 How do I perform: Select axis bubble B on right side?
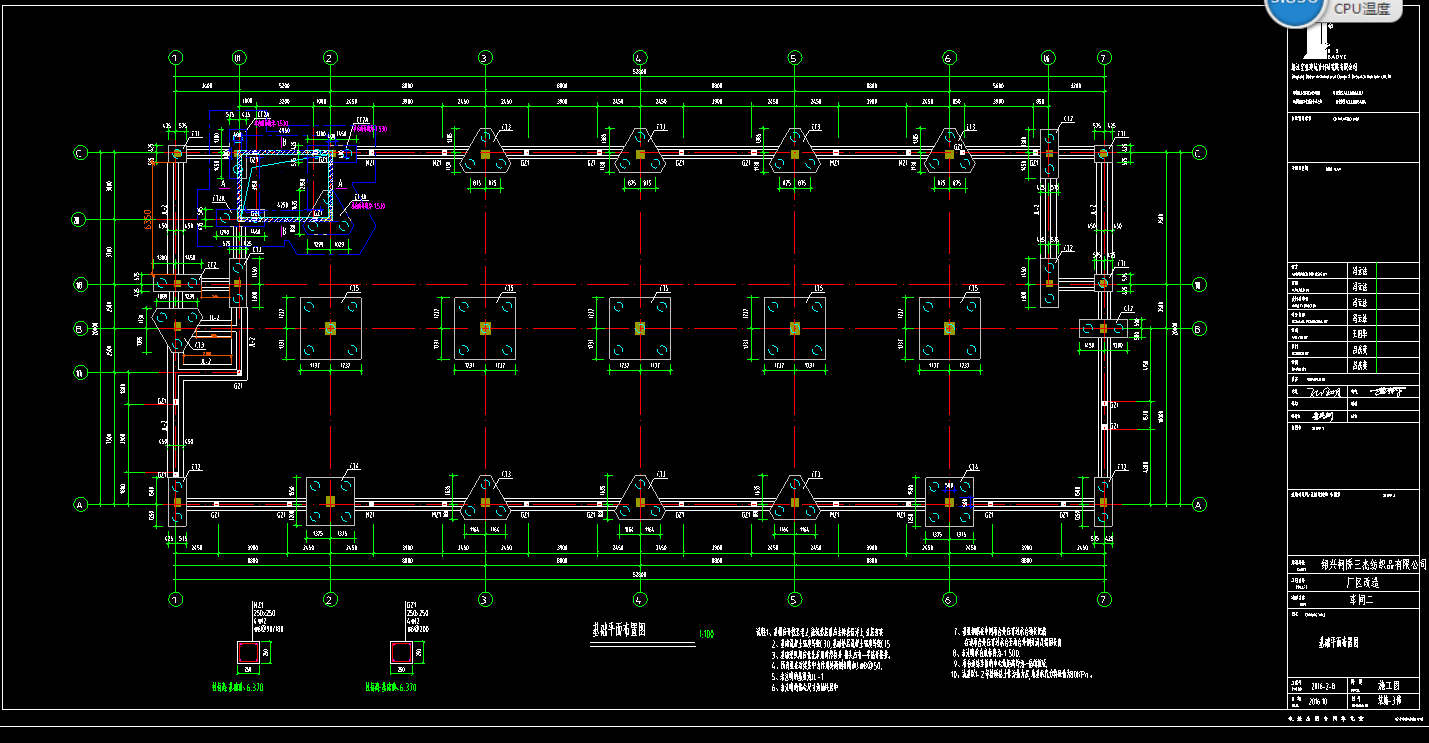tap(1198, 328)
